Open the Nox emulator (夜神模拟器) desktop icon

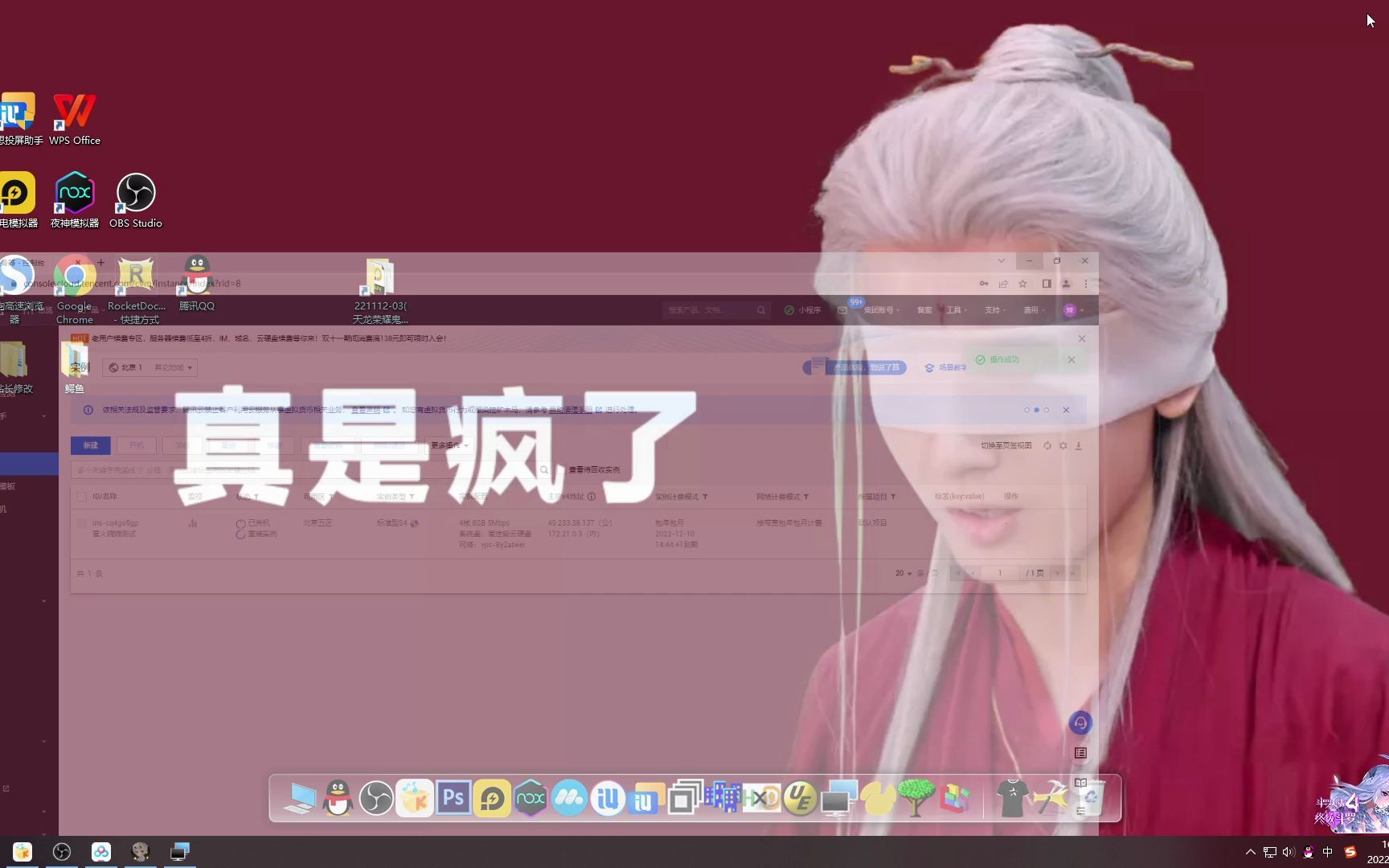75,201
